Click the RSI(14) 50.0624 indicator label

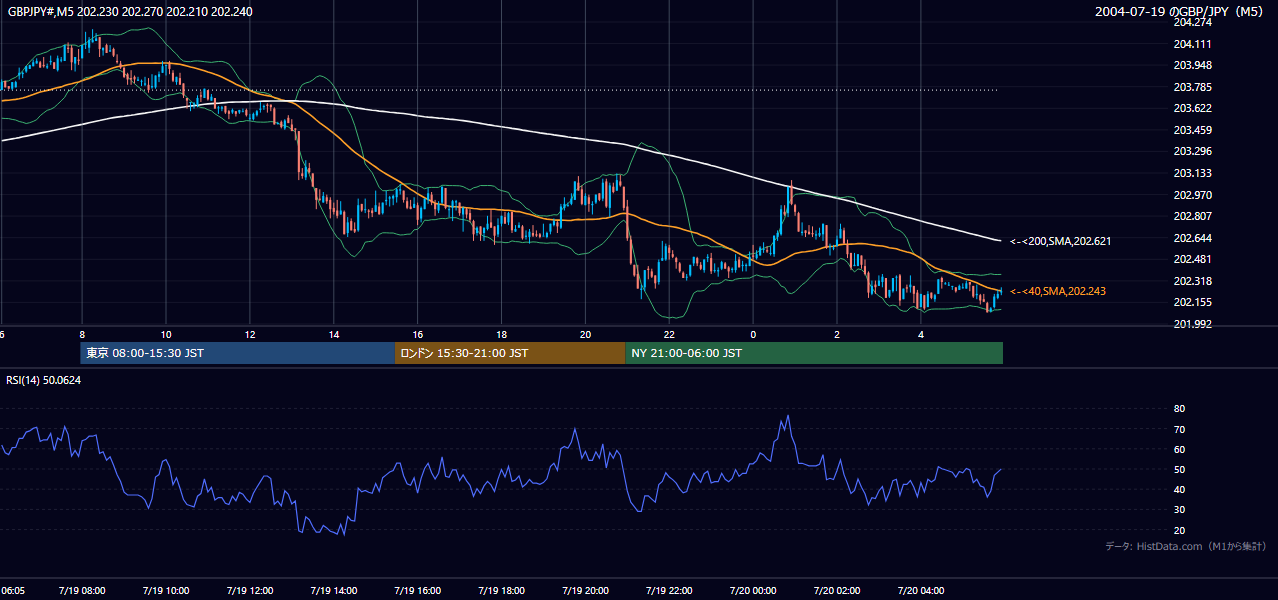tap(44, 380)
